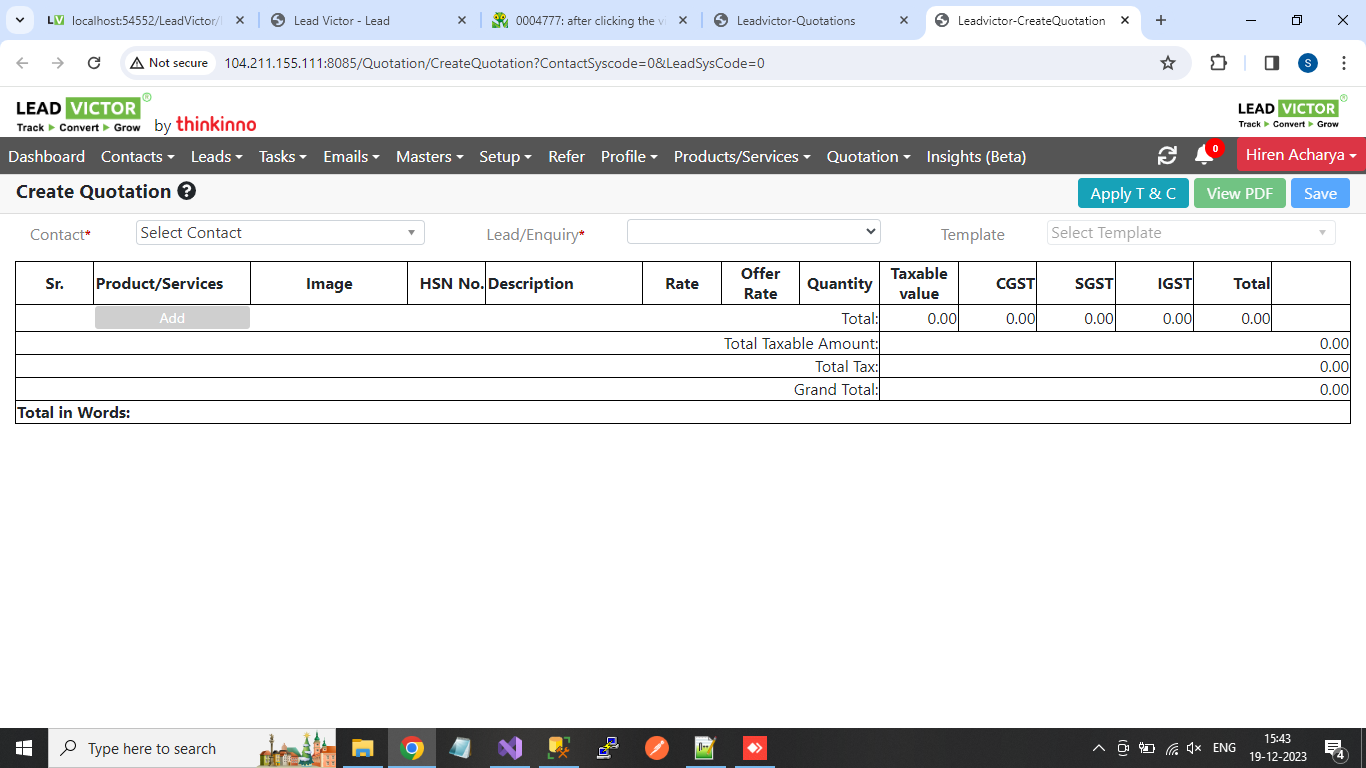
Task: Click the Total Taxable Amount label
Action: 801,343
